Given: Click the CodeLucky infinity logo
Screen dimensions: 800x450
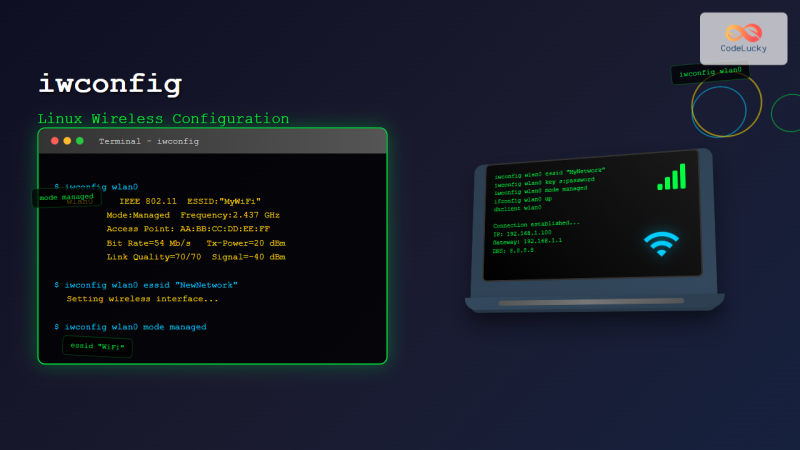Looking at the screenshot, I should click(x=743, y=32).
